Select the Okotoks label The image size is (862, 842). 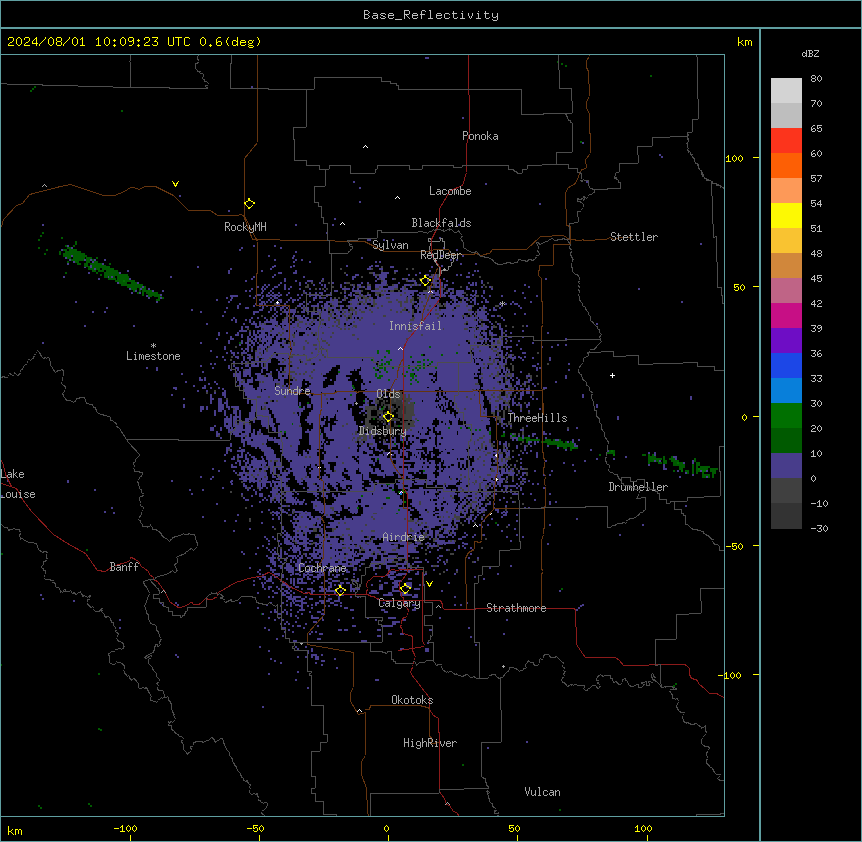pyautogui.click(x=412, y=700)
